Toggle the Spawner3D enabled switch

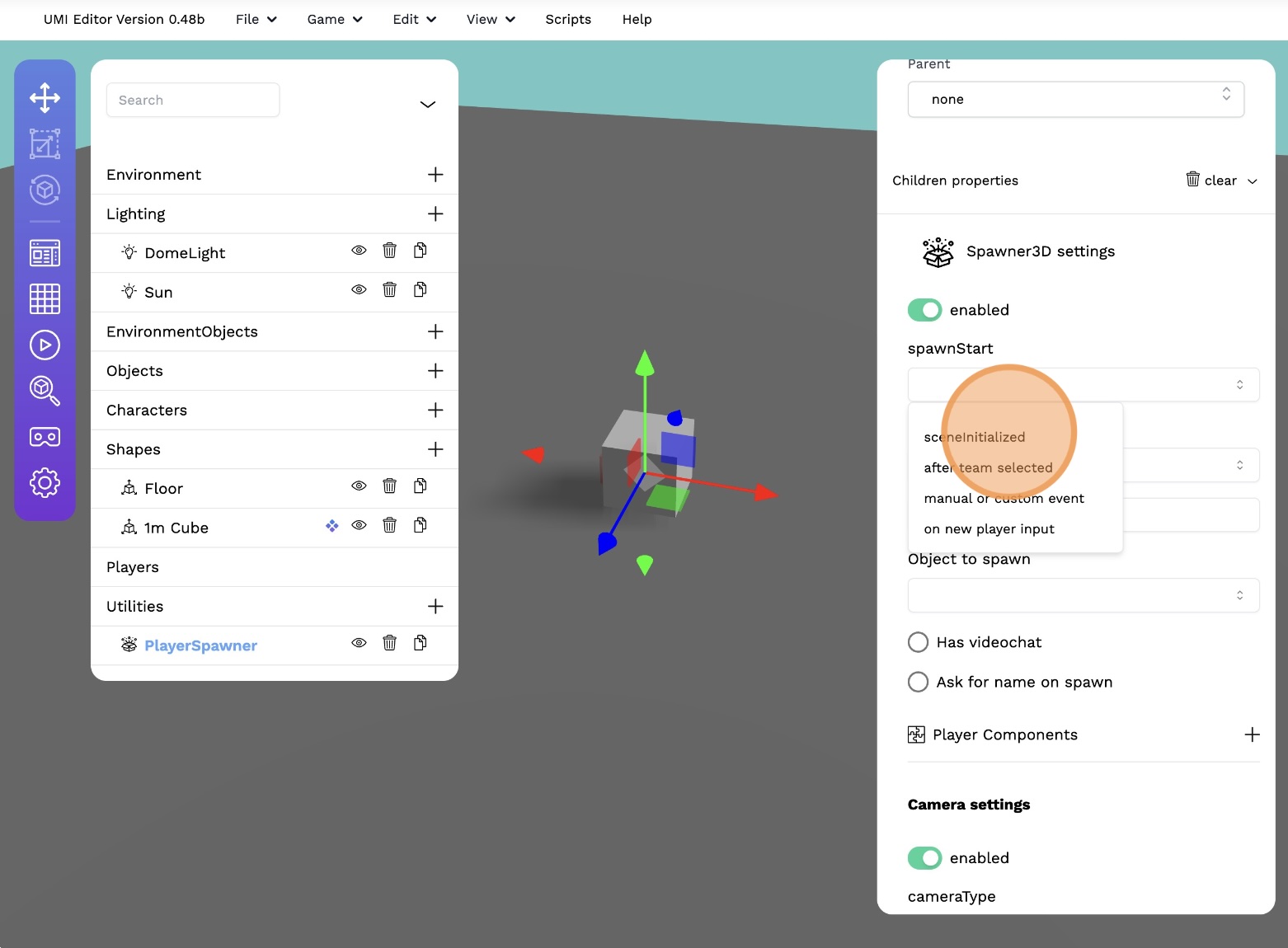[x=924, y=310]
